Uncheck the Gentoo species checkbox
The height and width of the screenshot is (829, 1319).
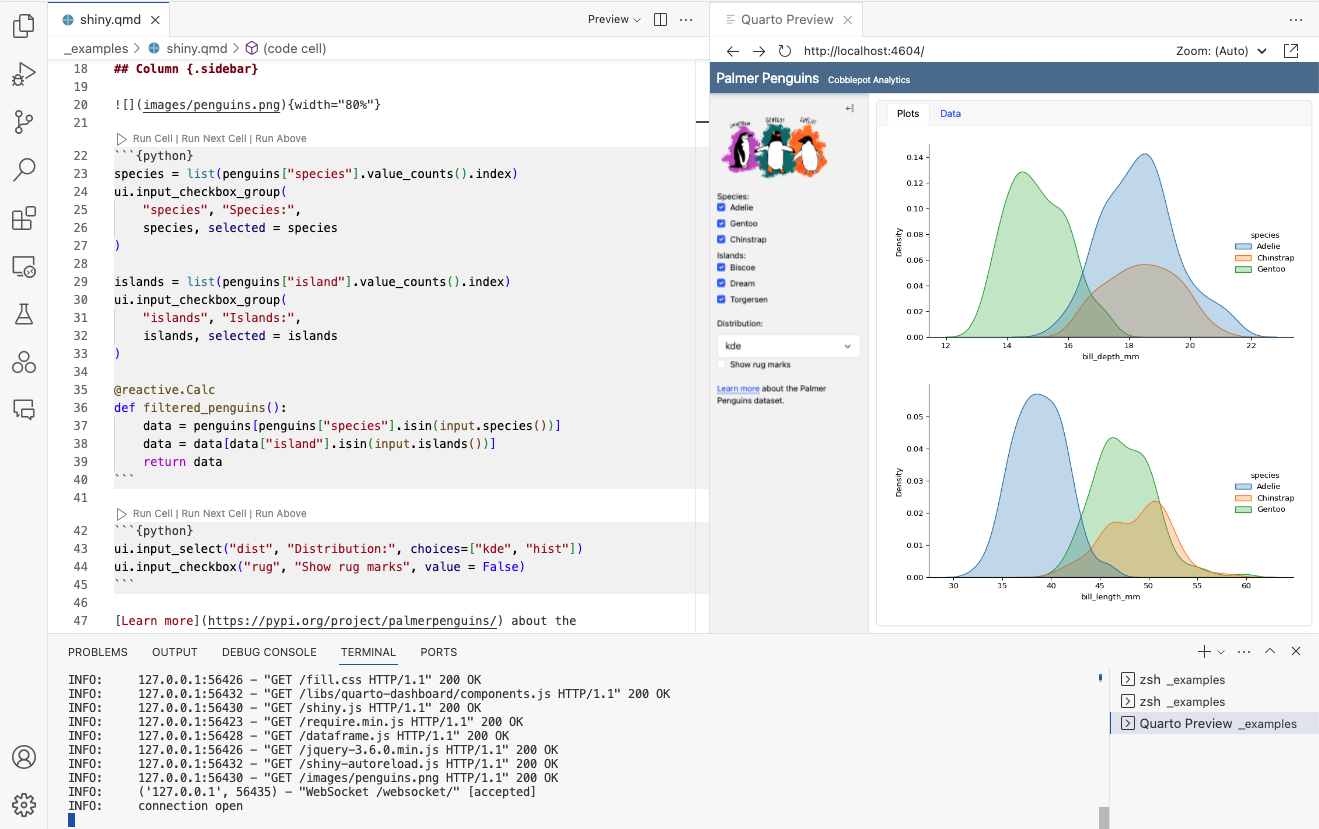point(721,223)
